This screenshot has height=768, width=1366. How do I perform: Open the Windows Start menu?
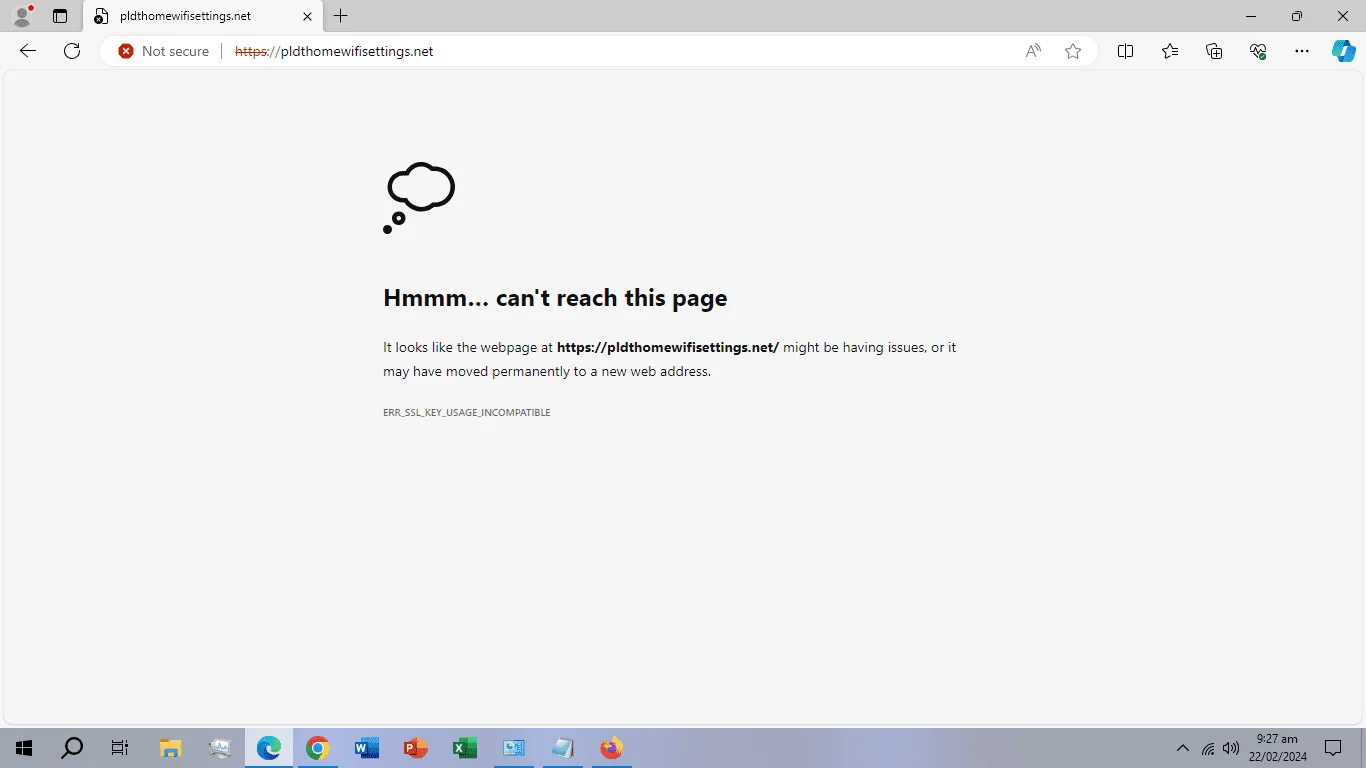coord(24,748)
